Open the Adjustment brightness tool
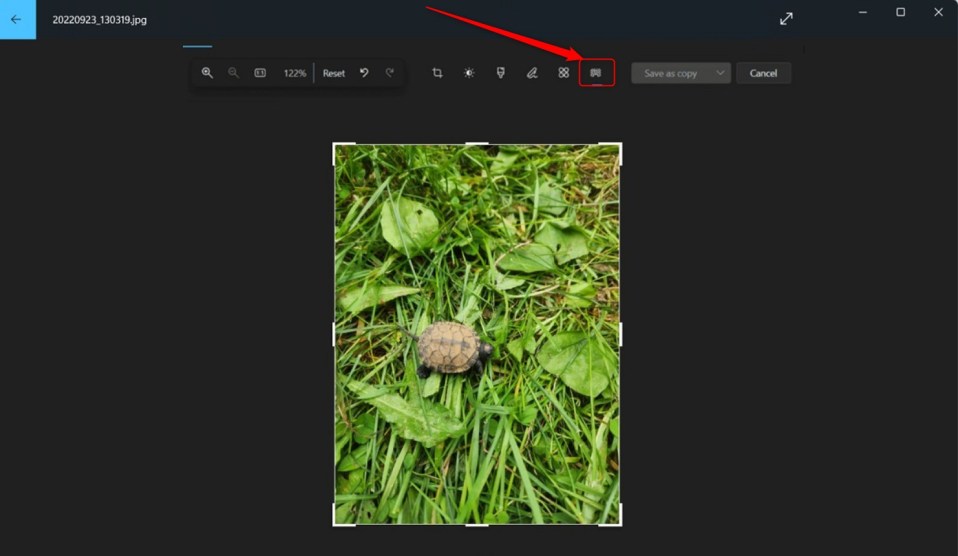958x556 pixels. click(469, 73)
